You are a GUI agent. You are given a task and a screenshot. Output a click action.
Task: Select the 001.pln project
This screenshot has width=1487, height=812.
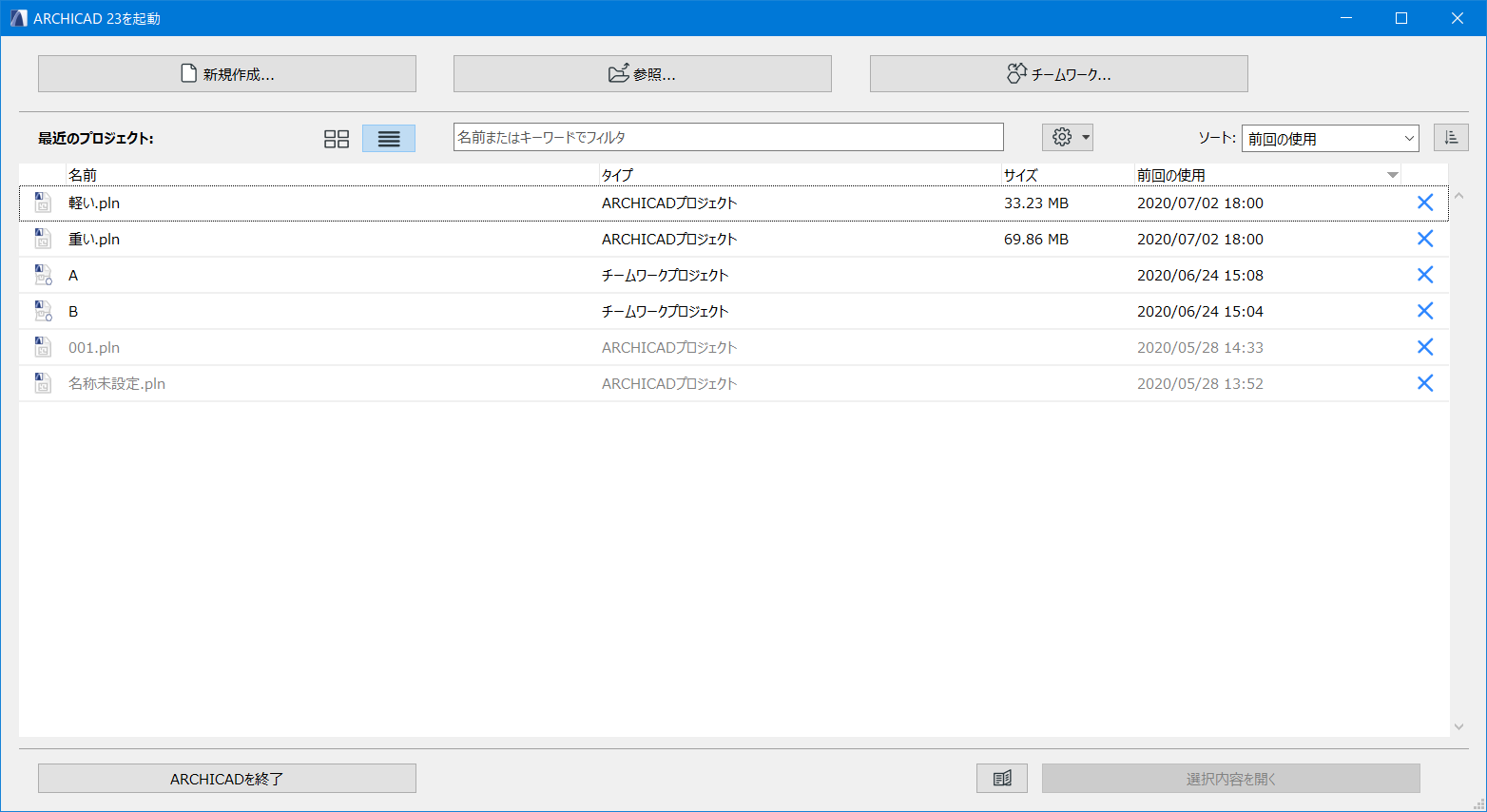pyautogui.click(x=734, y=348)
